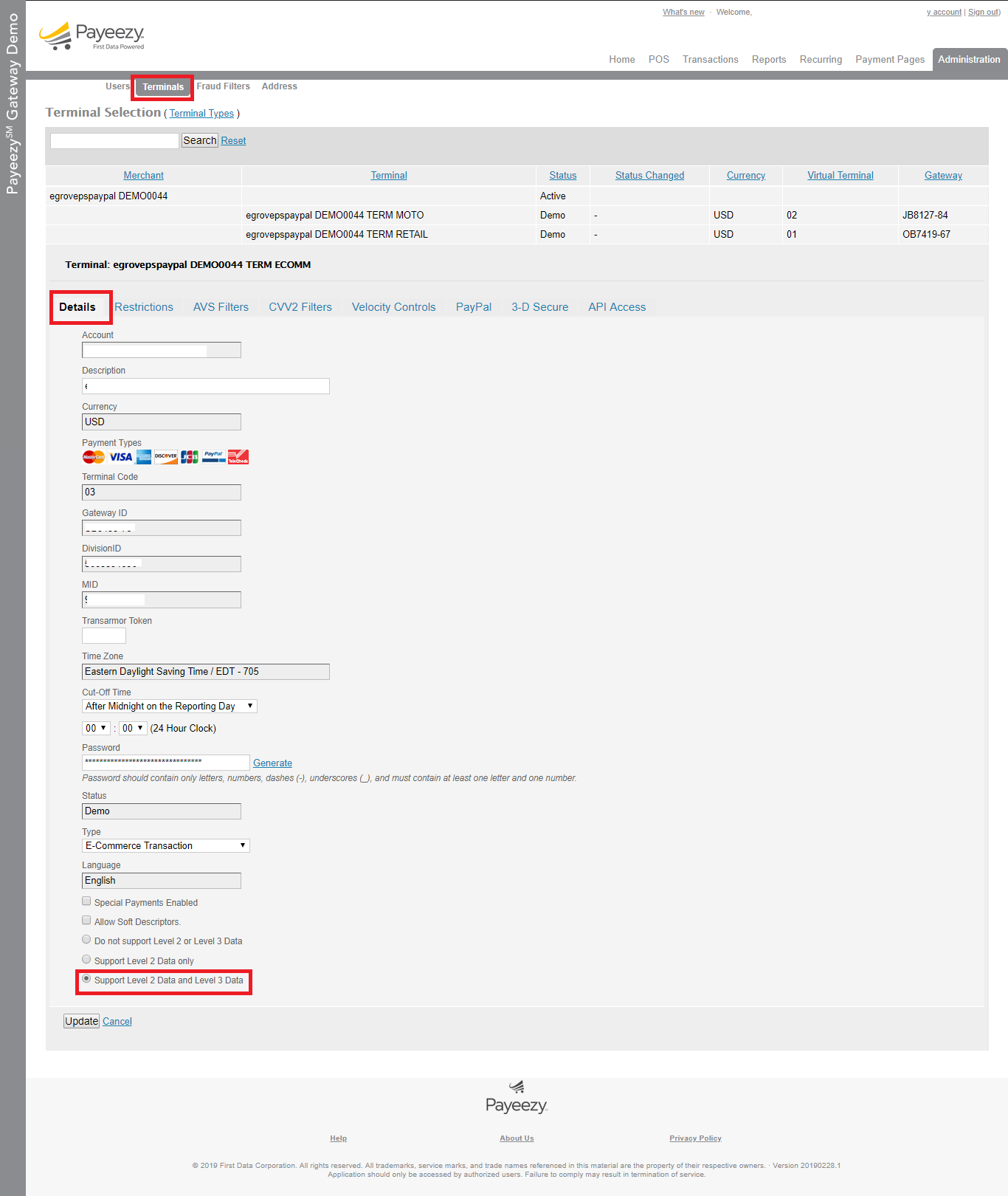
Task: Click the PayPal payment type icon
Action: 214,457
